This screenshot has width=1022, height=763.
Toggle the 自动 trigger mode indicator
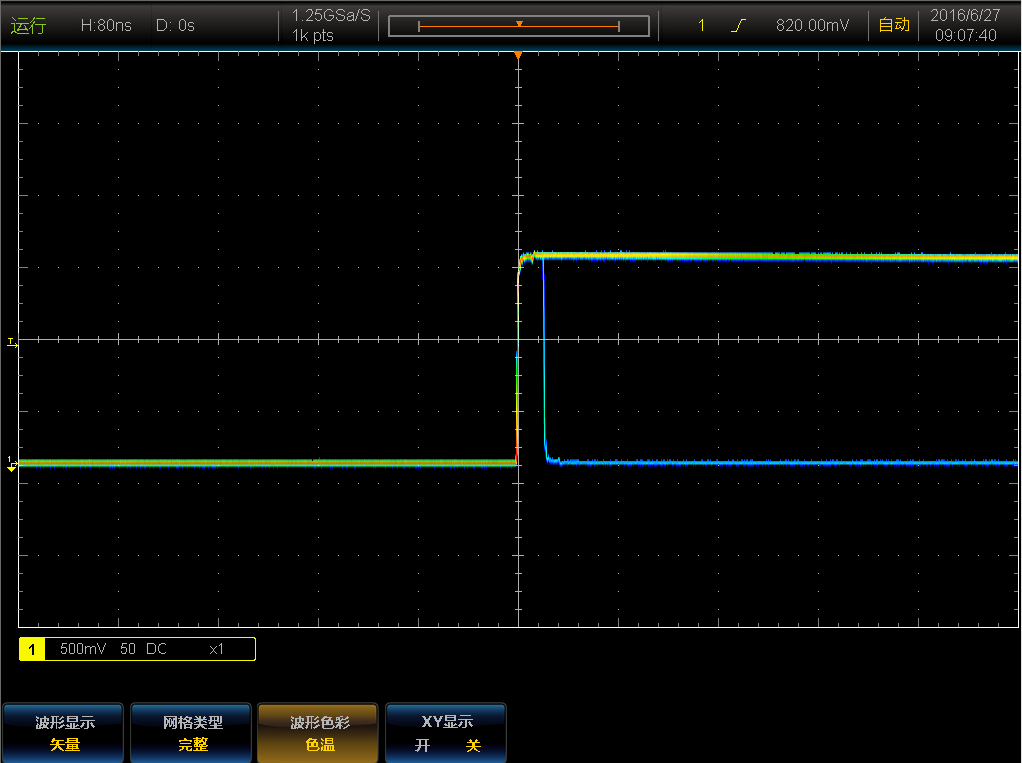[x=893, y=25]
